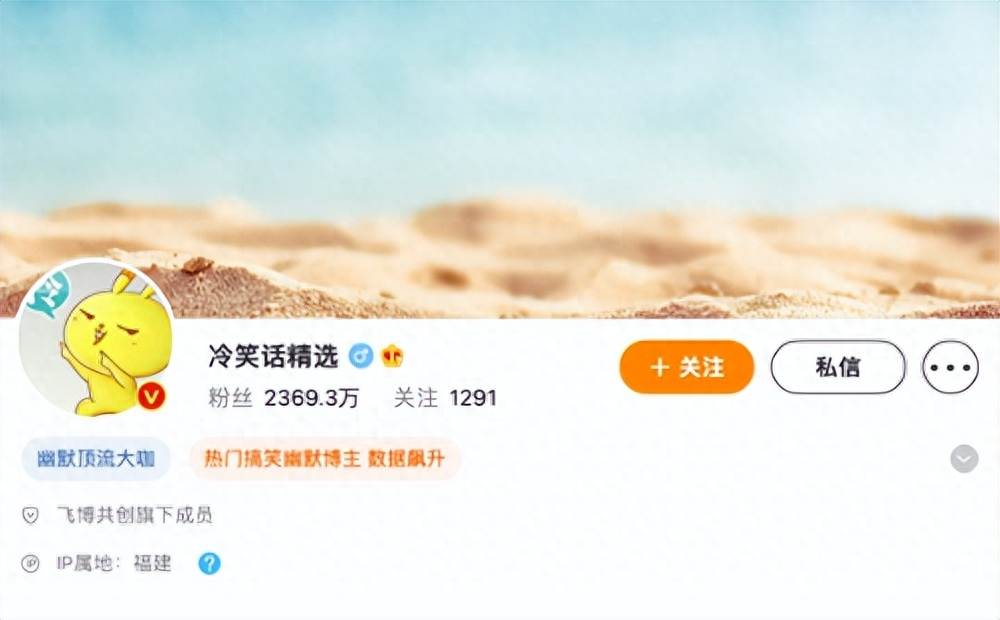Open private message via 私信 button
This screenshot has height=620, width=1000.
tap(838, 367)
